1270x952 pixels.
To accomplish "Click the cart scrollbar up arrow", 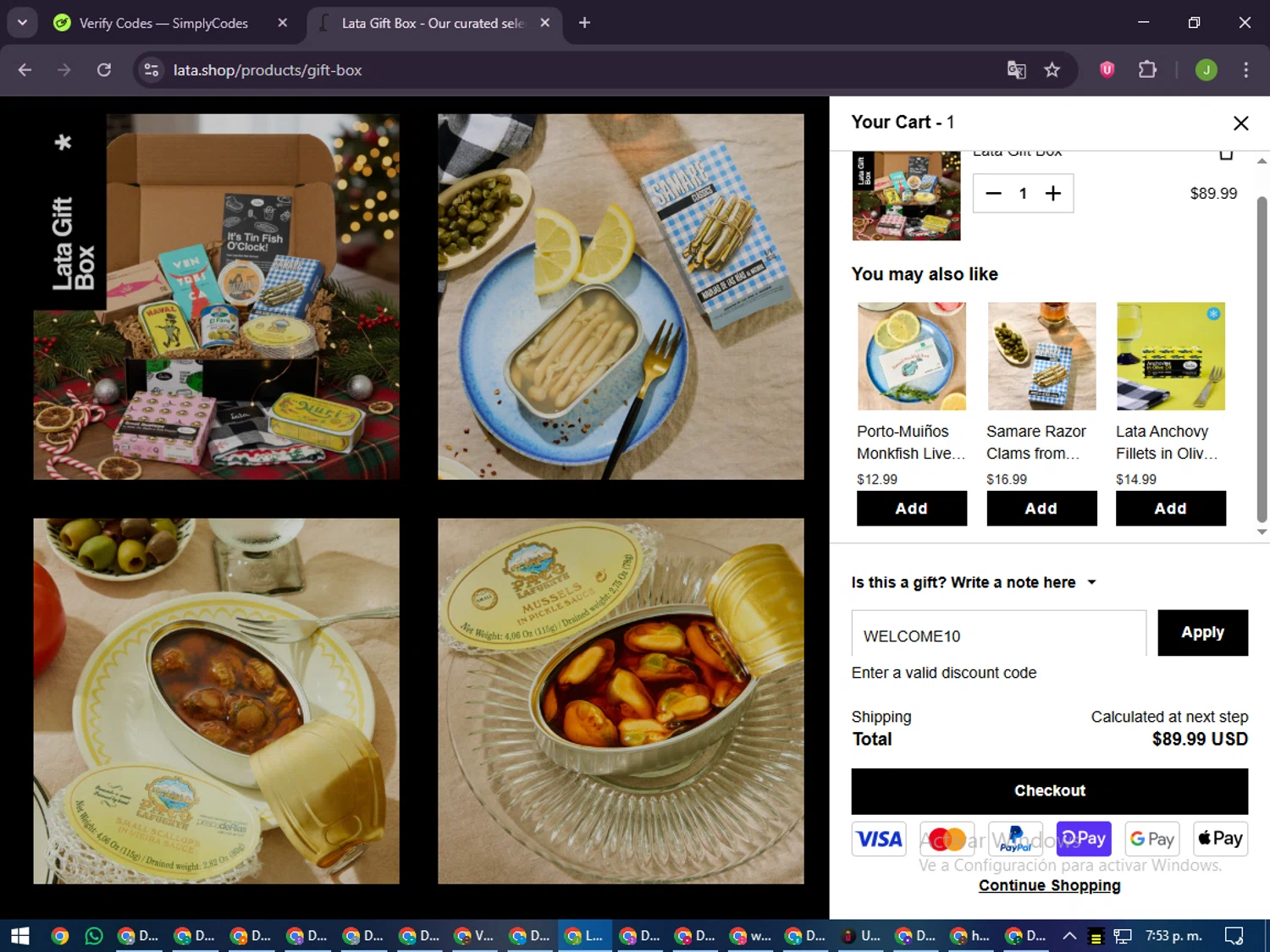I will click(1262, 161).
